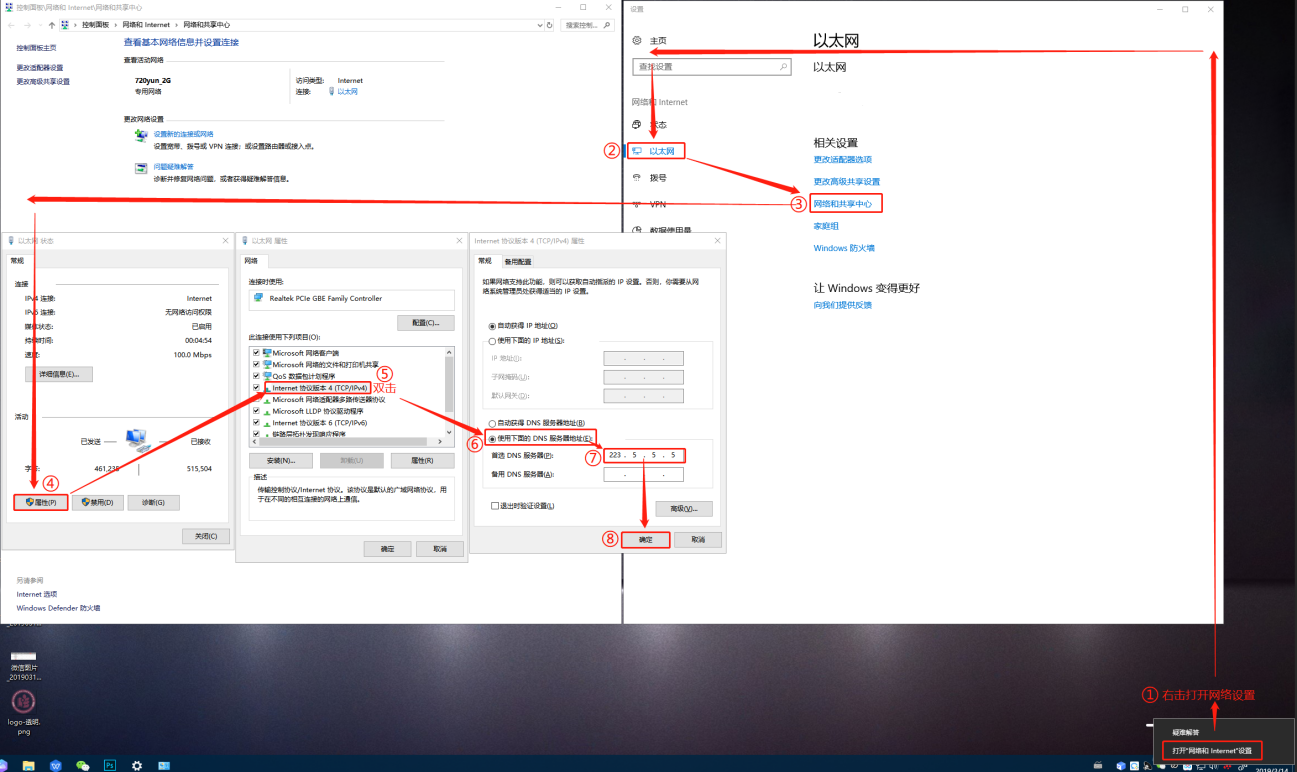
Task: Select 状态 in Settings sidebar
Action: pyautogui.click(x=658, y=125)
